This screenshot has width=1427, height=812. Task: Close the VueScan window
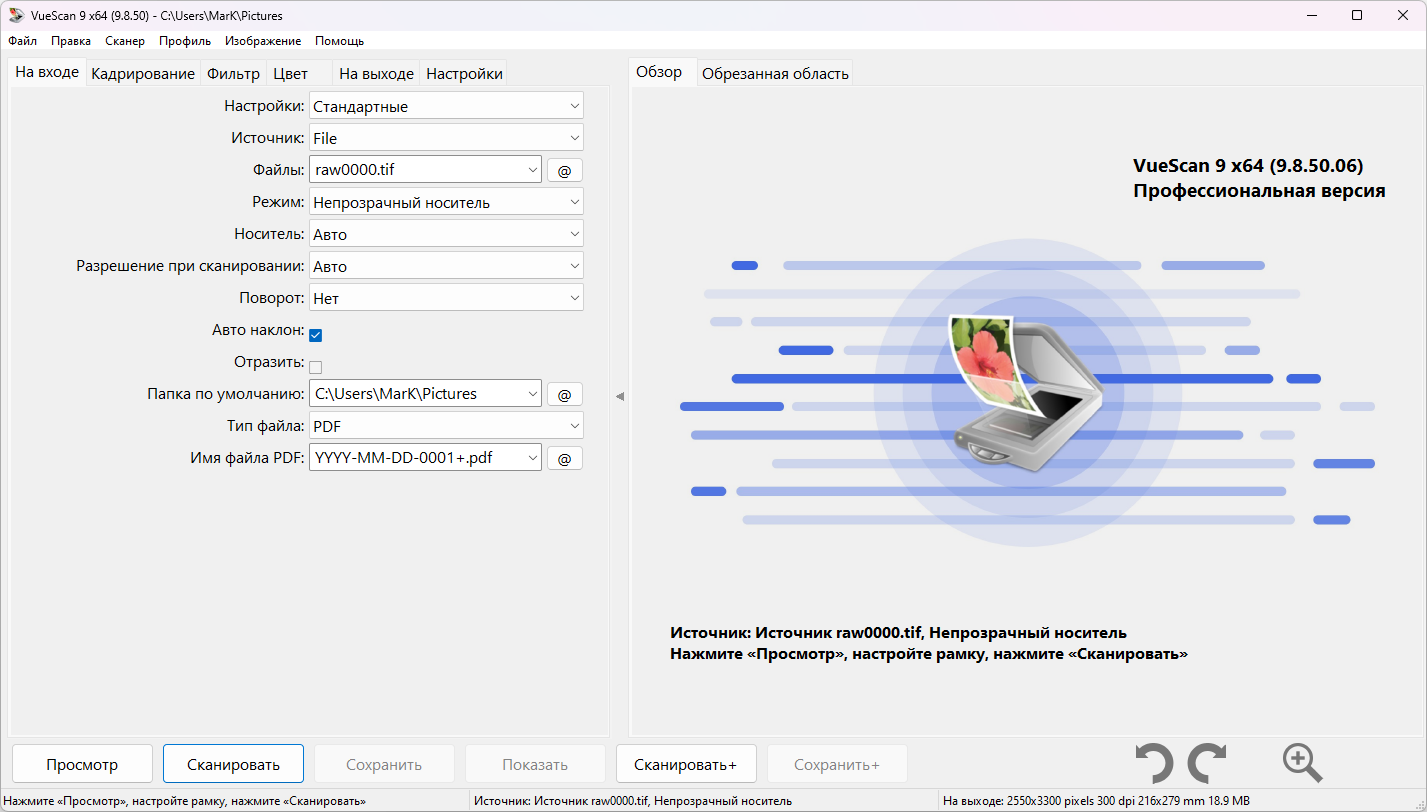pyautogui.click(x=1403, y=15)
